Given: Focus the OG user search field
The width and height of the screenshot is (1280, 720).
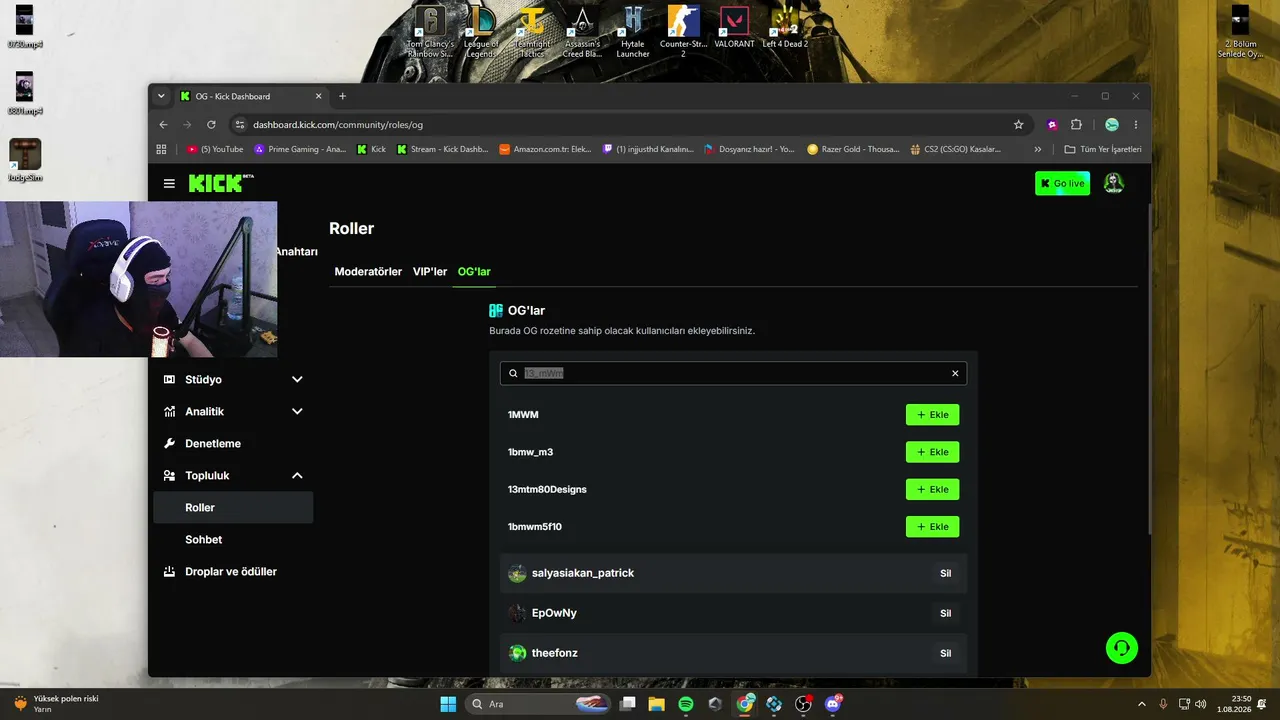Looking at the screenshot, I should (733, 373).
